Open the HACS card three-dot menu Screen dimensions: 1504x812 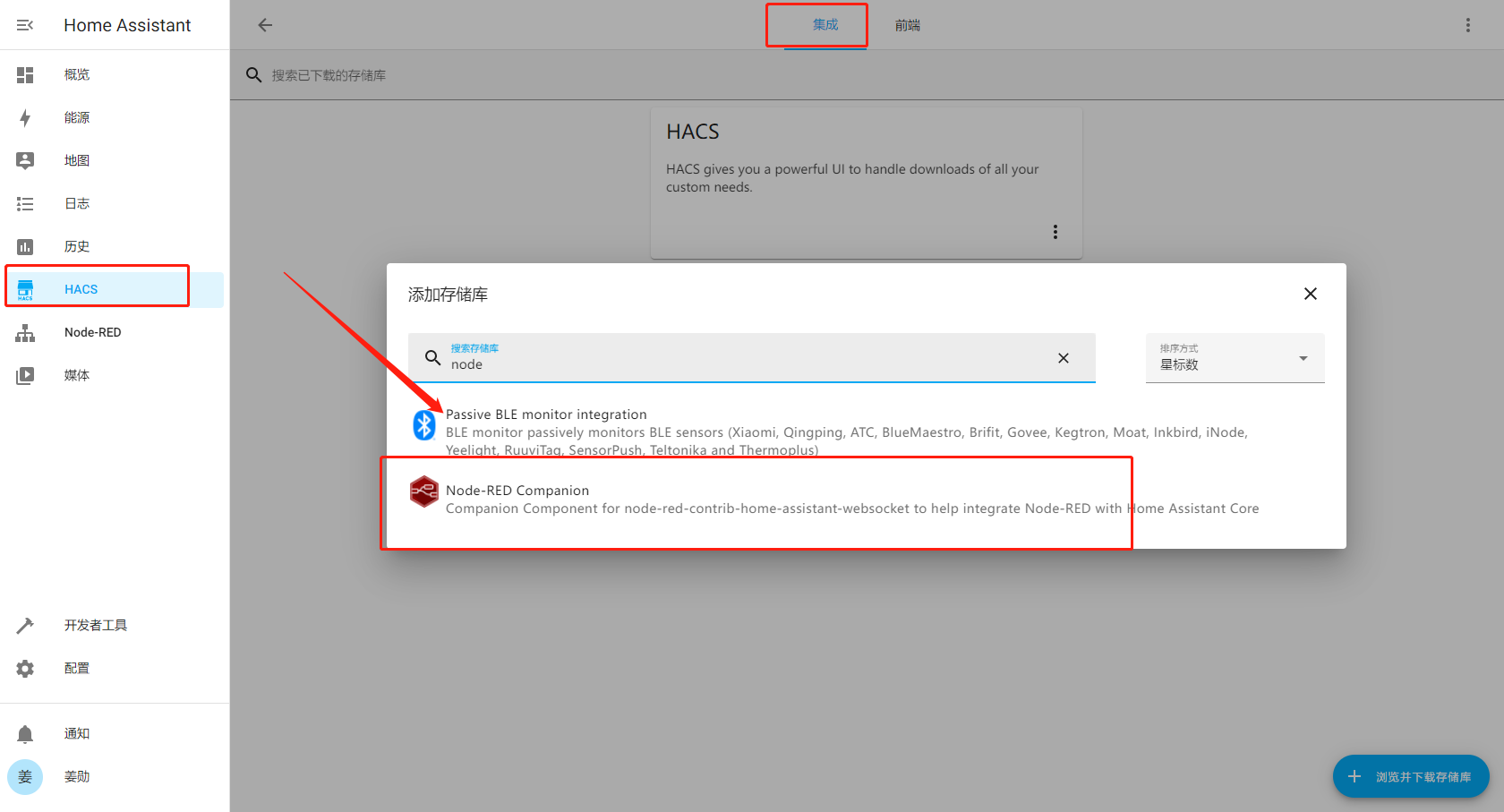pos(1055,233)
